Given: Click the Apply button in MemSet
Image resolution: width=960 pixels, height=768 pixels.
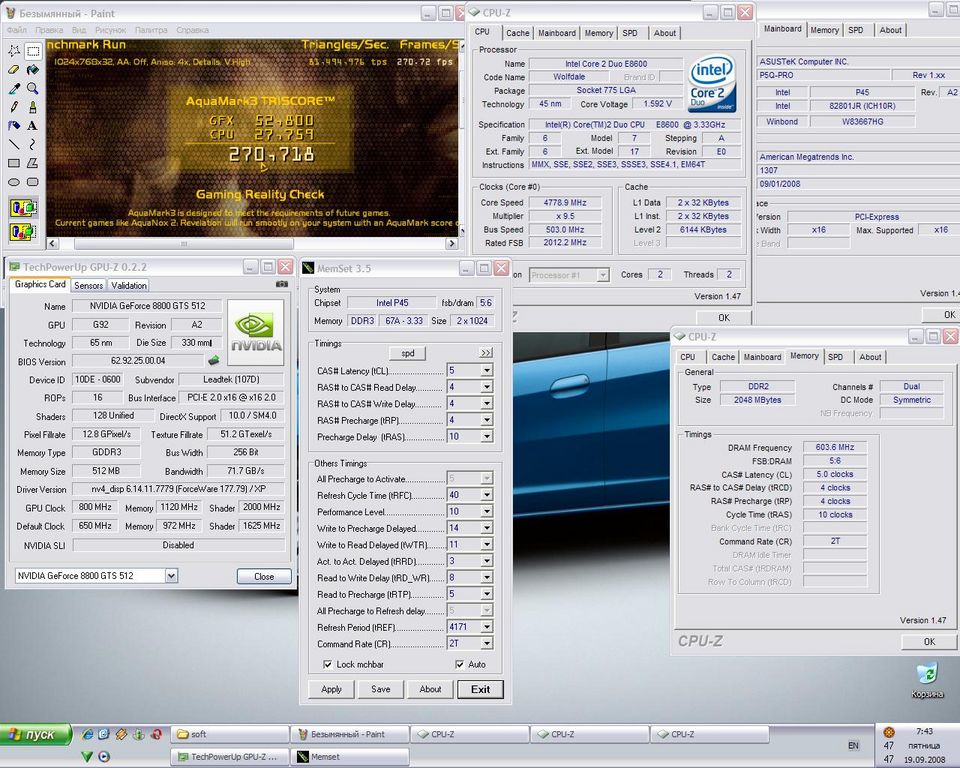Looking at the screenshot, I should 331,689.
